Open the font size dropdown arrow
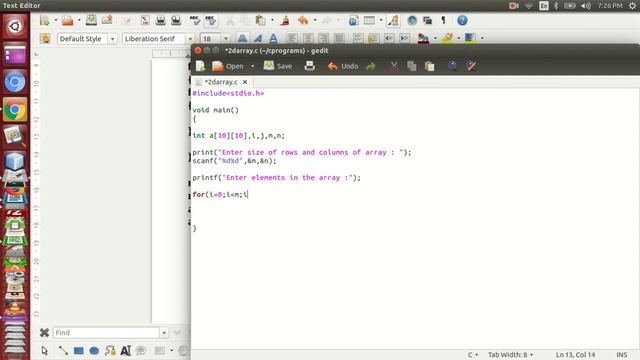Viewport: 640px width, 360px height. [x=226, y=39]
